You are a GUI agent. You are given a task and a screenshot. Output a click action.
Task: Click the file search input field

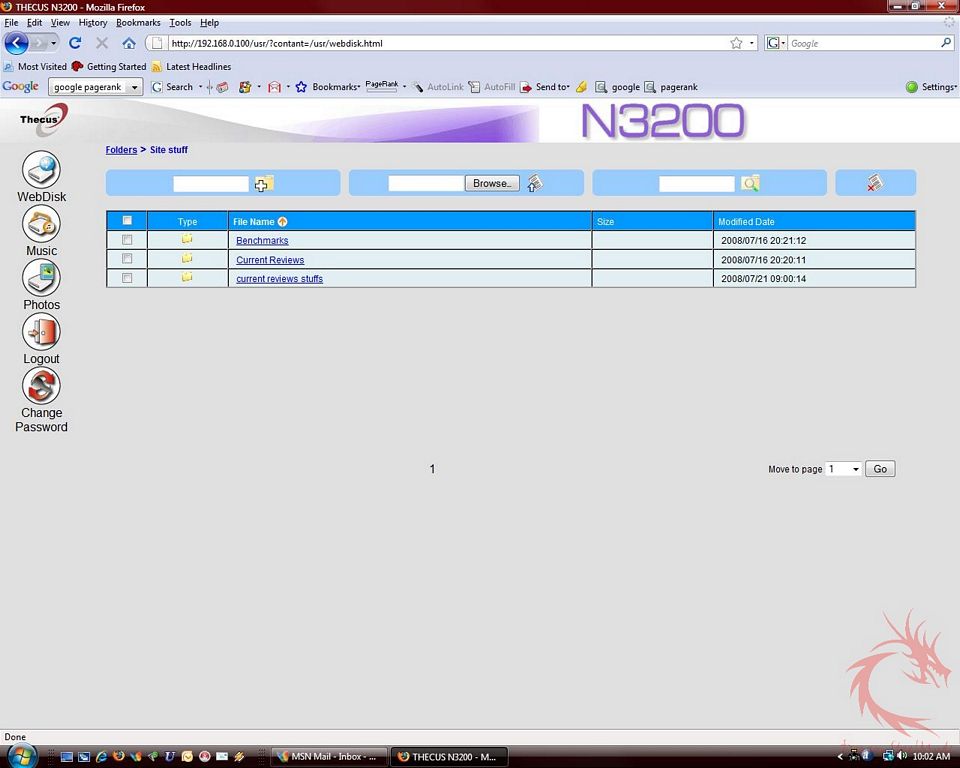(697, 184)
